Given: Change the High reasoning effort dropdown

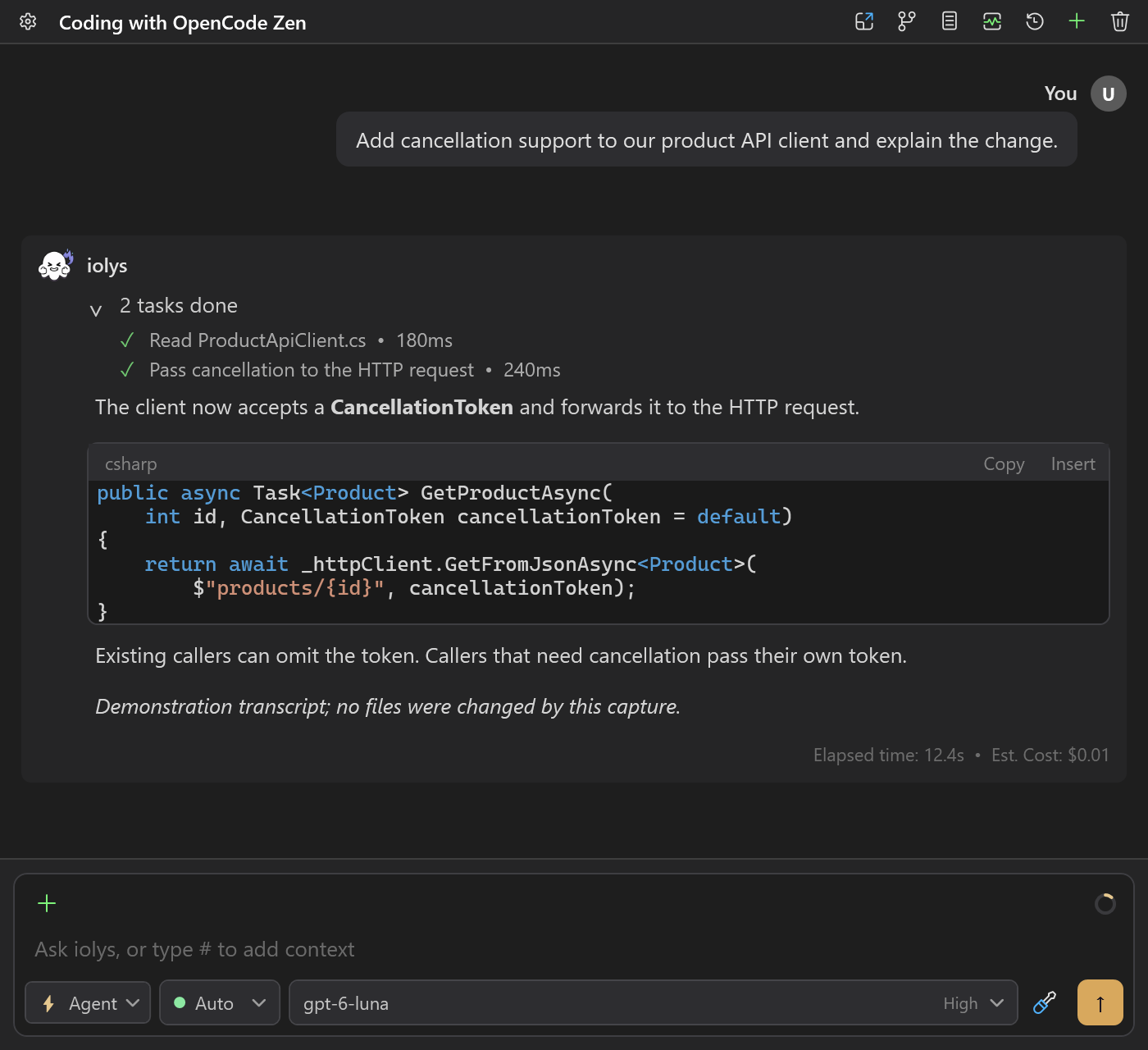Looking at the screenshot, I should click(973, 1003).
